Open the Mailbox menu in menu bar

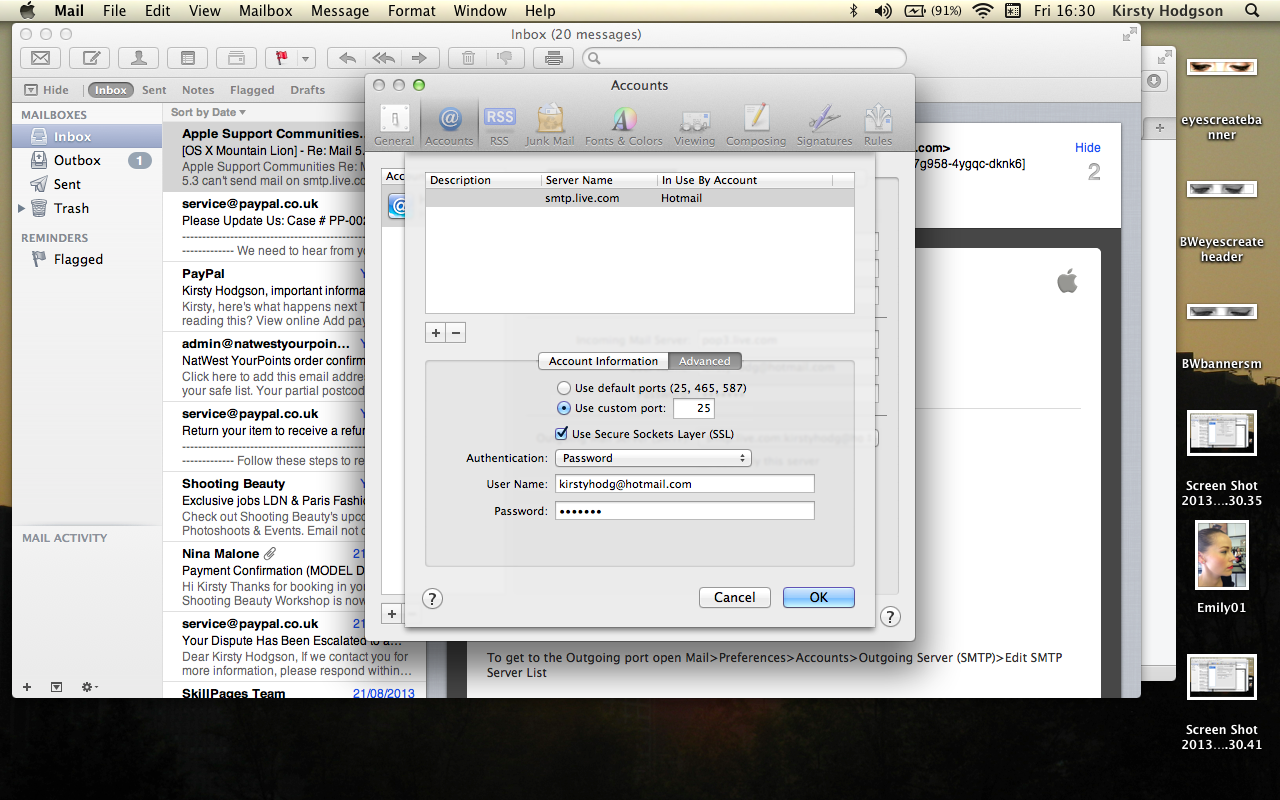pos(265,11)
